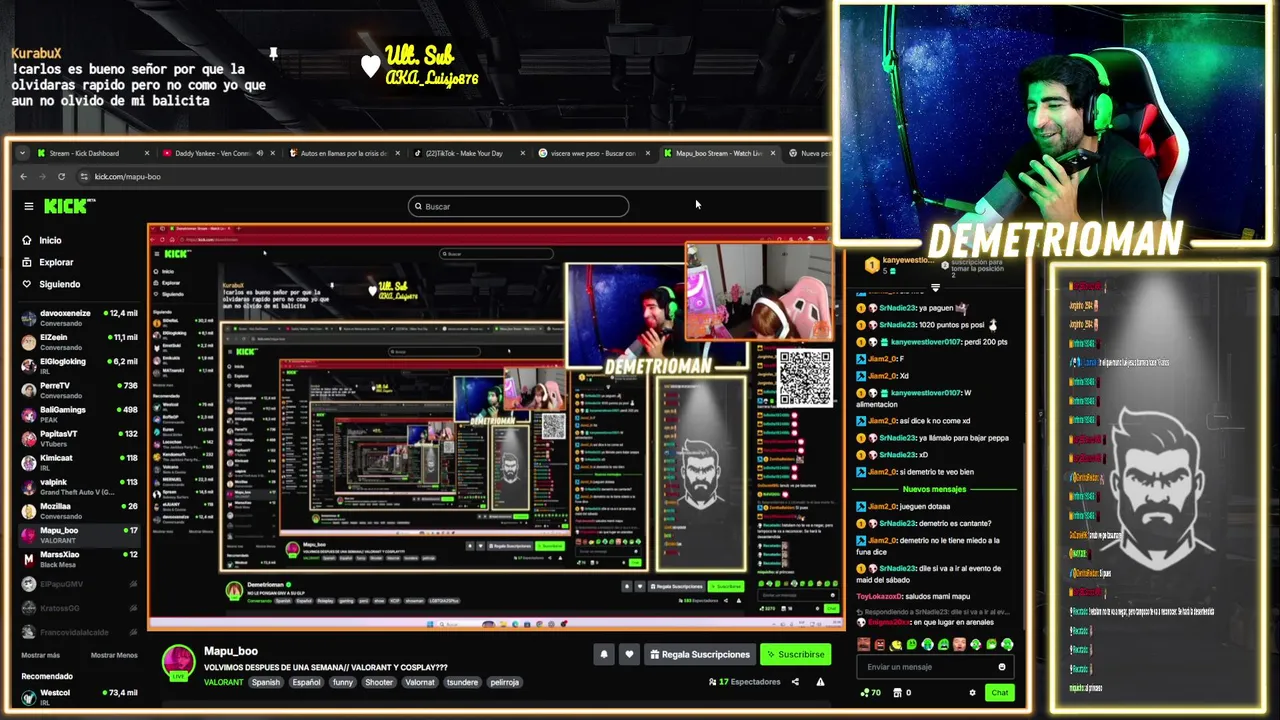Go back with the browser back arrow
Image resolution: width=1280 pixels, height=720 pixels.
[24, 177]
